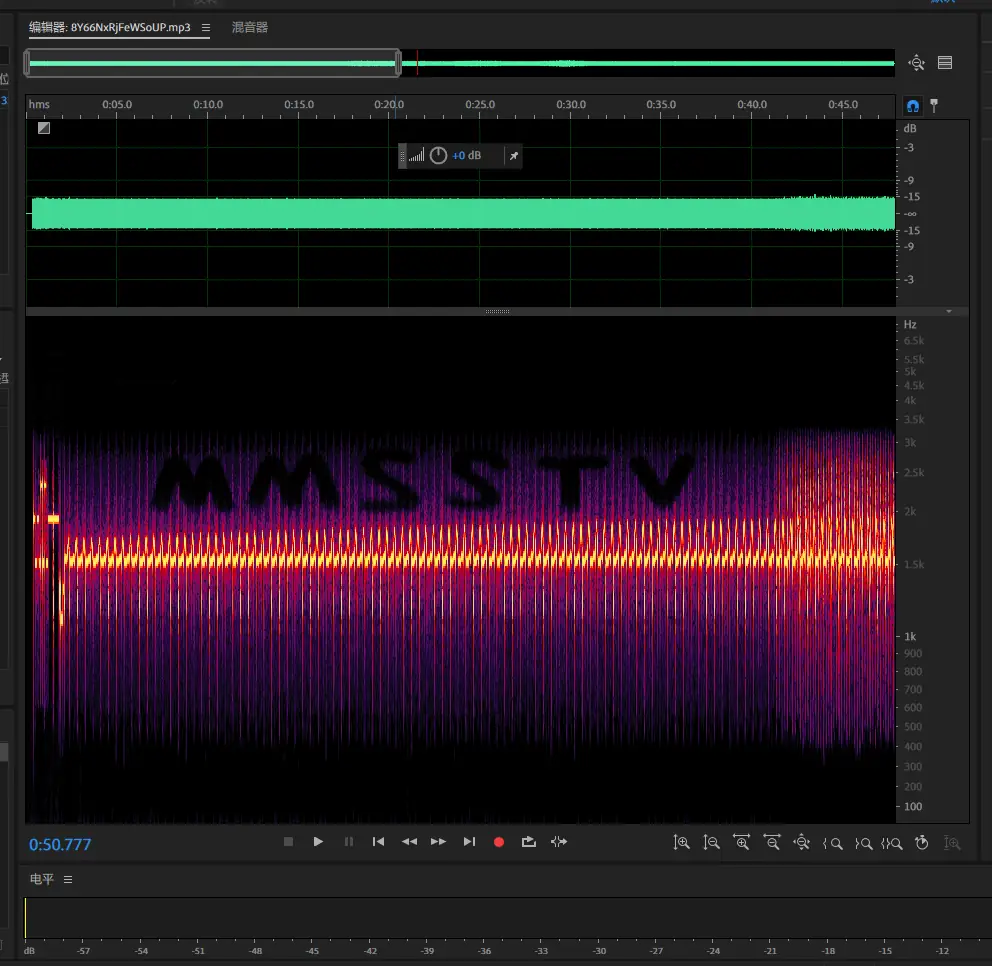Click the stopwatch zoom-to-time icon
This screenshot has height=966, width=992.
tap(922, 843)
